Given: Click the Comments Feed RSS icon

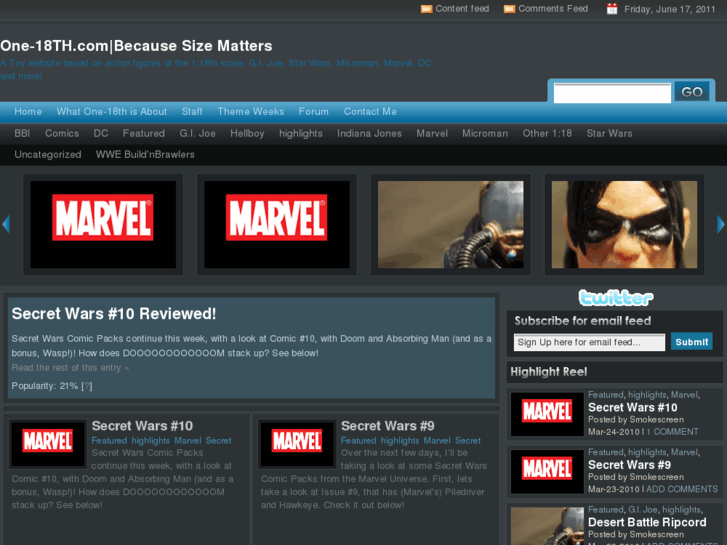Looking at the screenshot, I should 509,9.
